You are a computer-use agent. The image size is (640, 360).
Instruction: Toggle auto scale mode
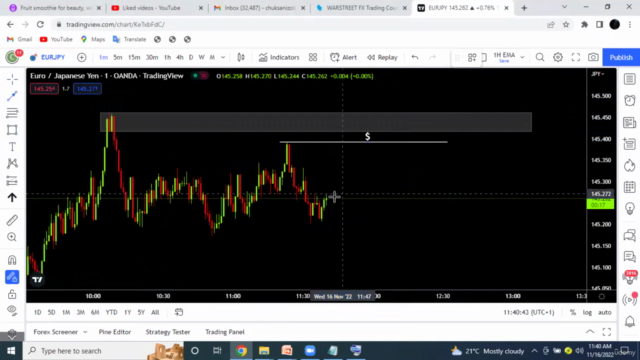point(604,312)
